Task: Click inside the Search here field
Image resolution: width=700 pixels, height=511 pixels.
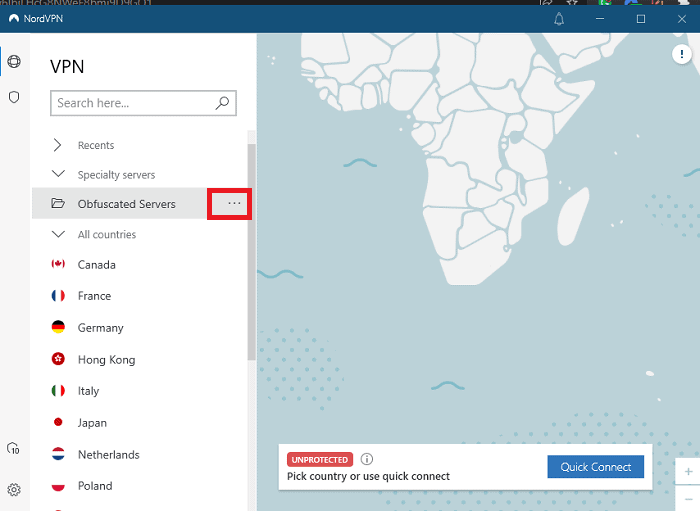Action: [x=130, y=102]
